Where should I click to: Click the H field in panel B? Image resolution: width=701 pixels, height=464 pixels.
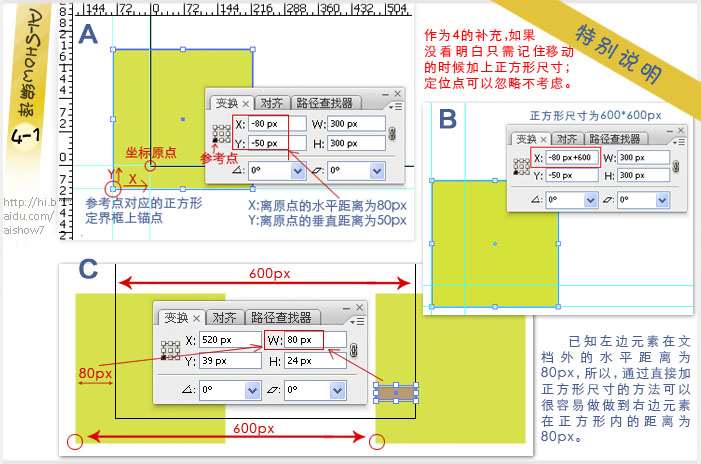point(643,175)
